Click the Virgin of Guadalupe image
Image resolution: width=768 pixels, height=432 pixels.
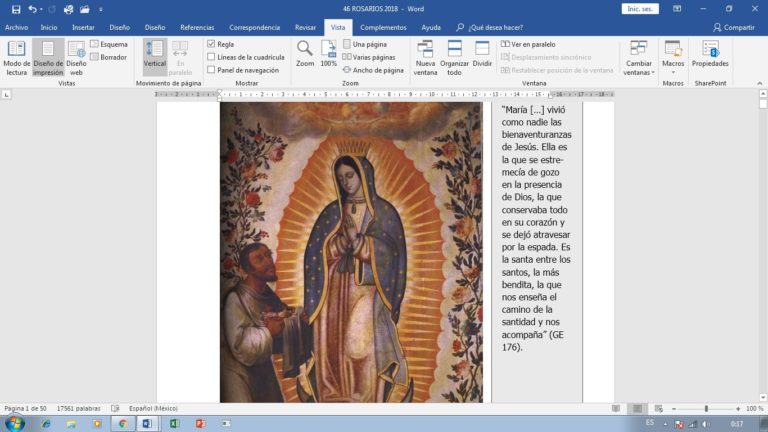(351, 252)
